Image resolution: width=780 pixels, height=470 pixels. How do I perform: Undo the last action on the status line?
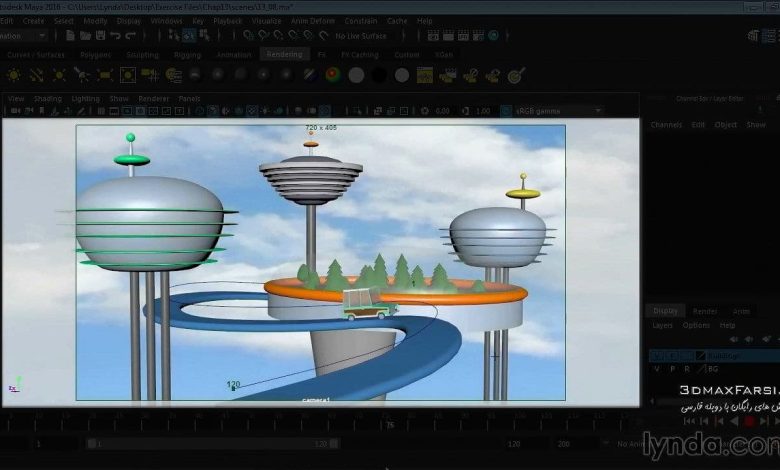(x=115, y=35)
